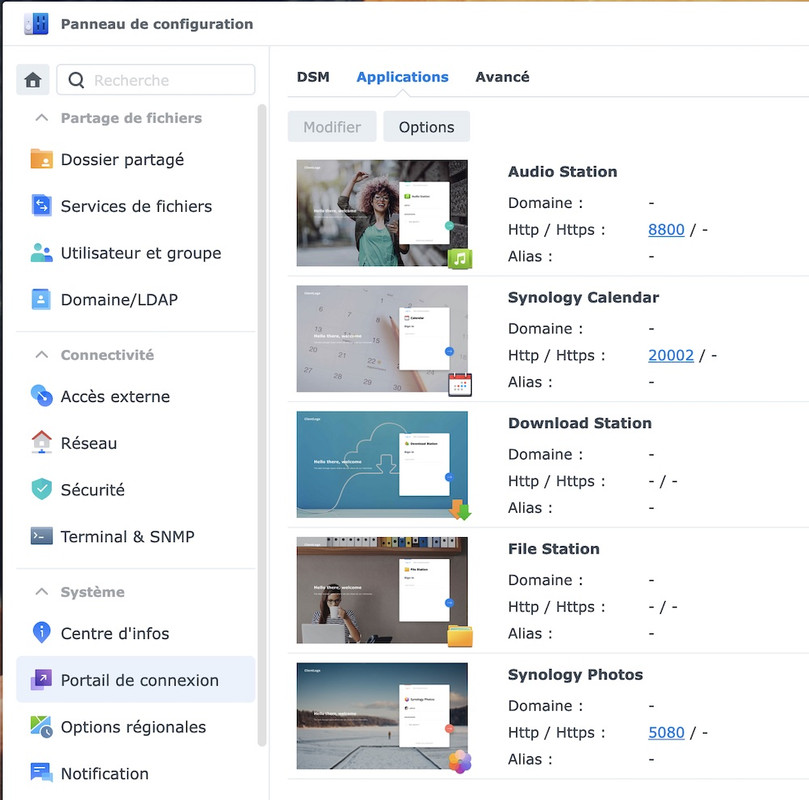Click Panneau de configuration window title
The width and height of the screenshot is (809, 800).
pyautogui.click(x=157, y=24)
